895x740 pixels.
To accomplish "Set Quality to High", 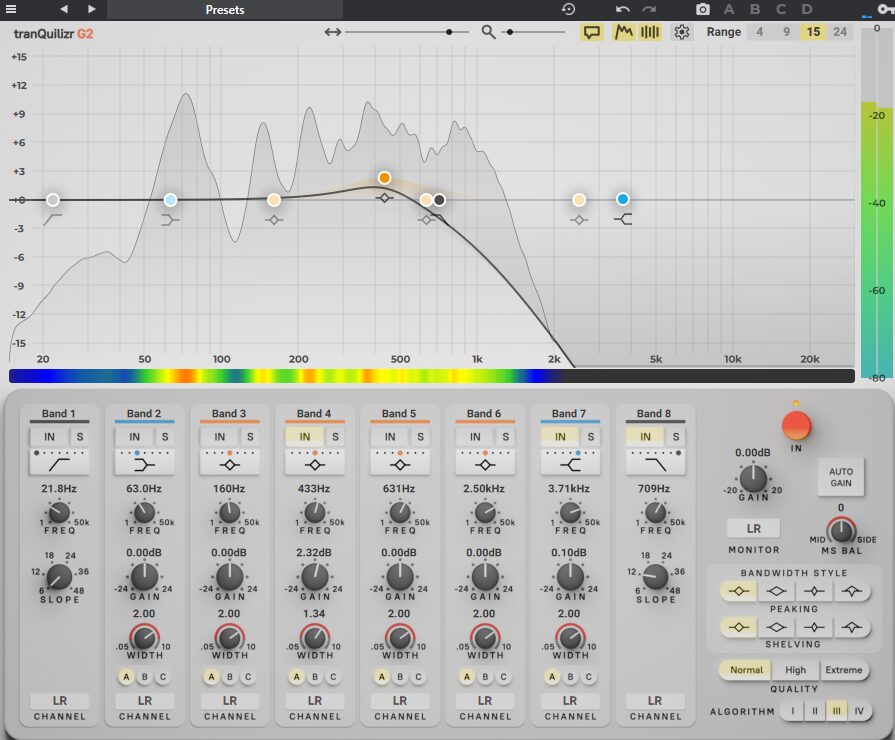I will tap(795, 670).
